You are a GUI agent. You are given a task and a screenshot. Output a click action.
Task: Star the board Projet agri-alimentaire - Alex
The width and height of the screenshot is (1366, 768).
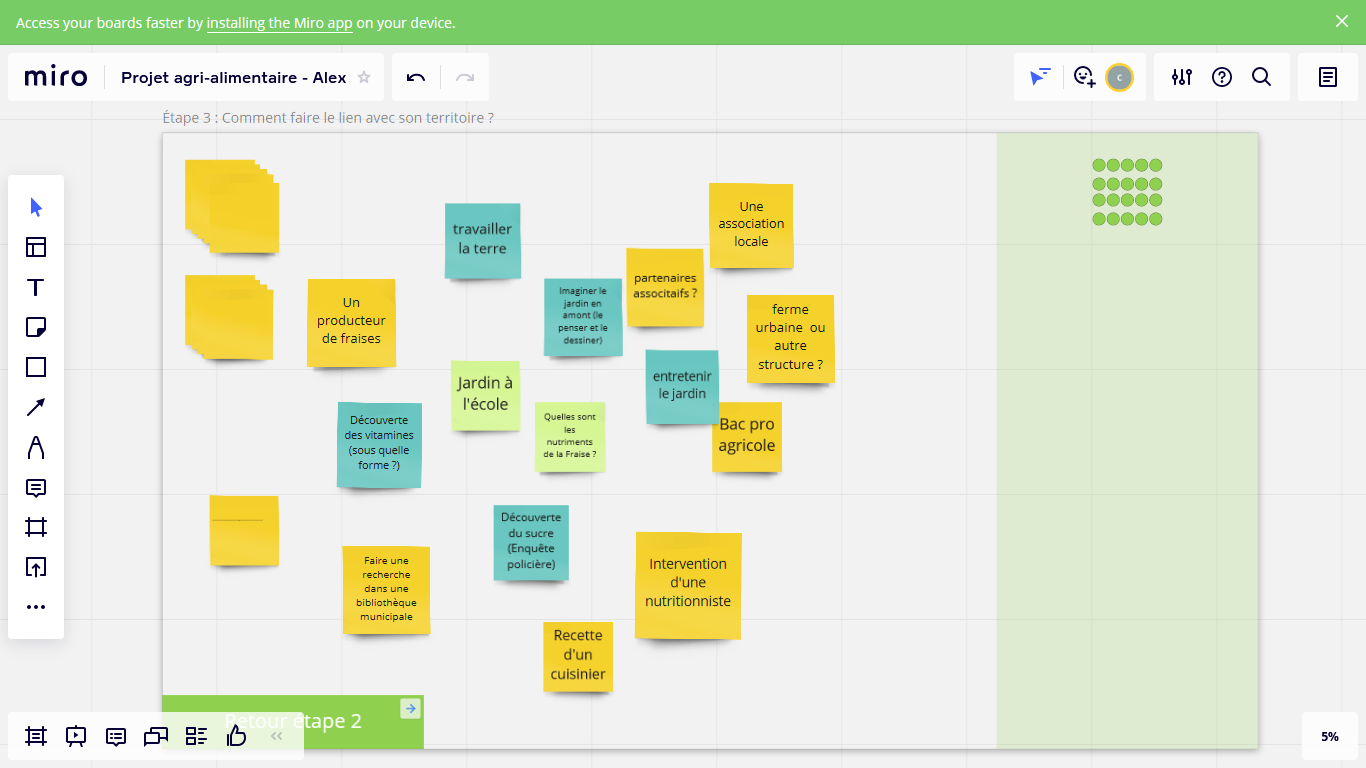pos(364,78)
